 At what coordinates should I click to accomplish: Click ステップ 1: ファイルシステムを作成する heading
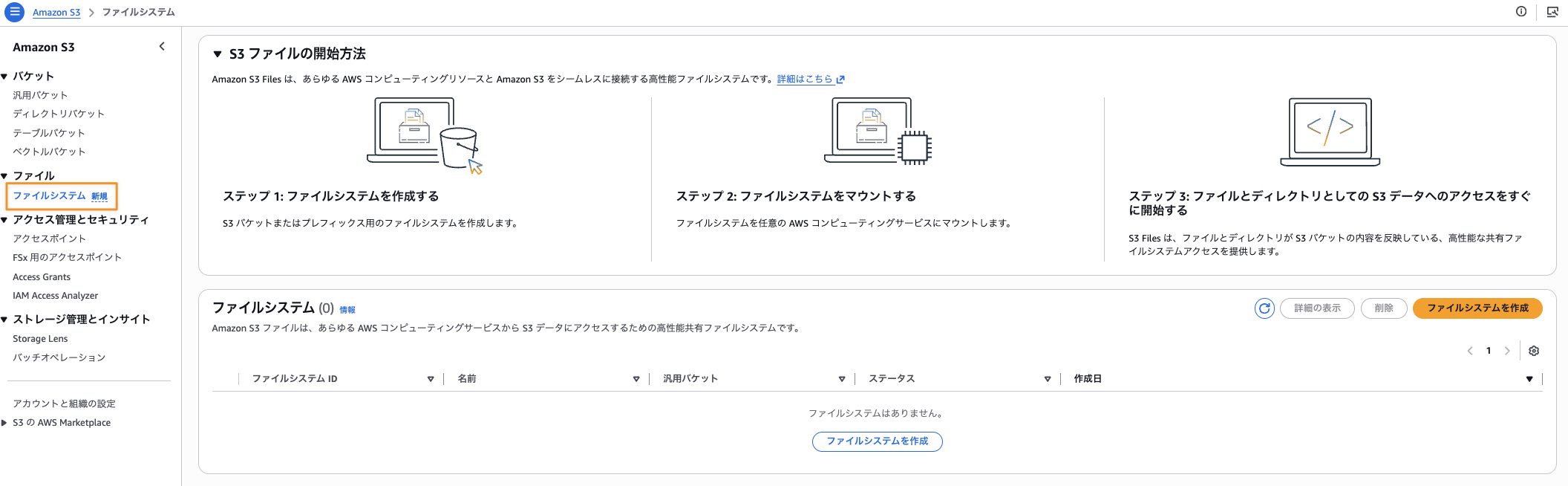(331, 196)
